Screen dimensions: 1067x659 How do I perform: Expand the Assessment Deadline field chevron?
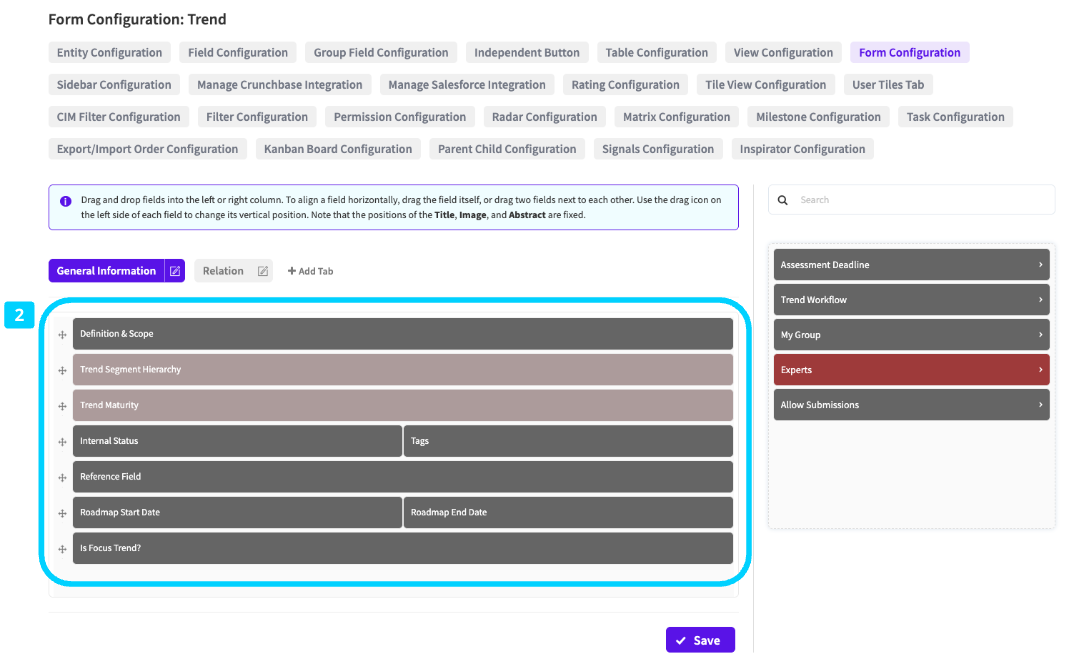1040,265
